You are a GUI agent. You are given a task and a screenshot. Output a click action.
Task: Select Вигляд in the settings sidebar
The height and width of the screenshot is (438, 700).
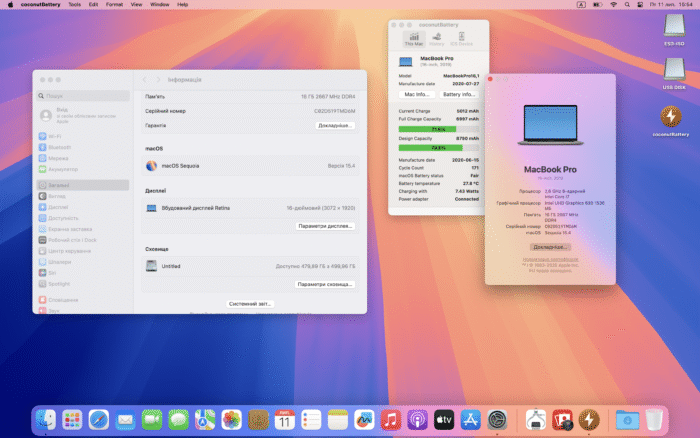(83, 196)
